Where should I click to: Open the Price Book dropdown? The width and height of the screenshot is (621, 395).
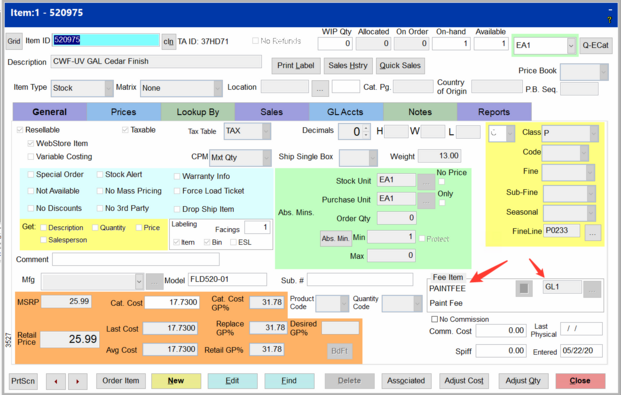click(x=604, y=72)
